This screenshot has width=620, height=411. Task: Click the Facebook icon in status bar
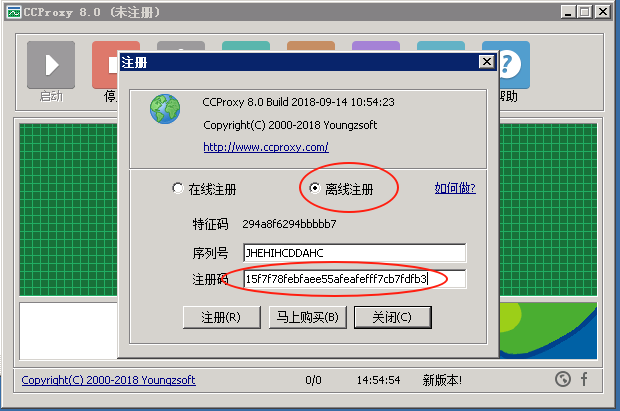click(x=584, y=379)
